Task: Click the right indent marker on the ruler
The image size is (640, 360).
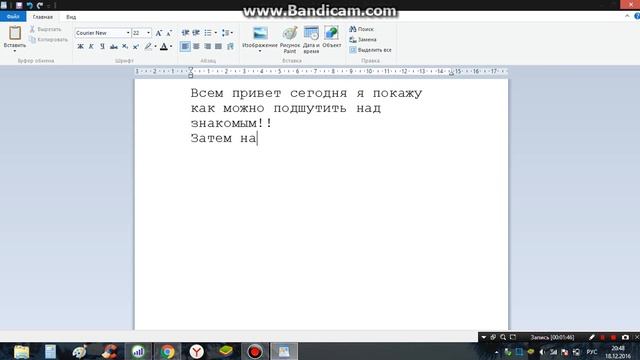Action: pyautogui.click(x=451, y=73)
